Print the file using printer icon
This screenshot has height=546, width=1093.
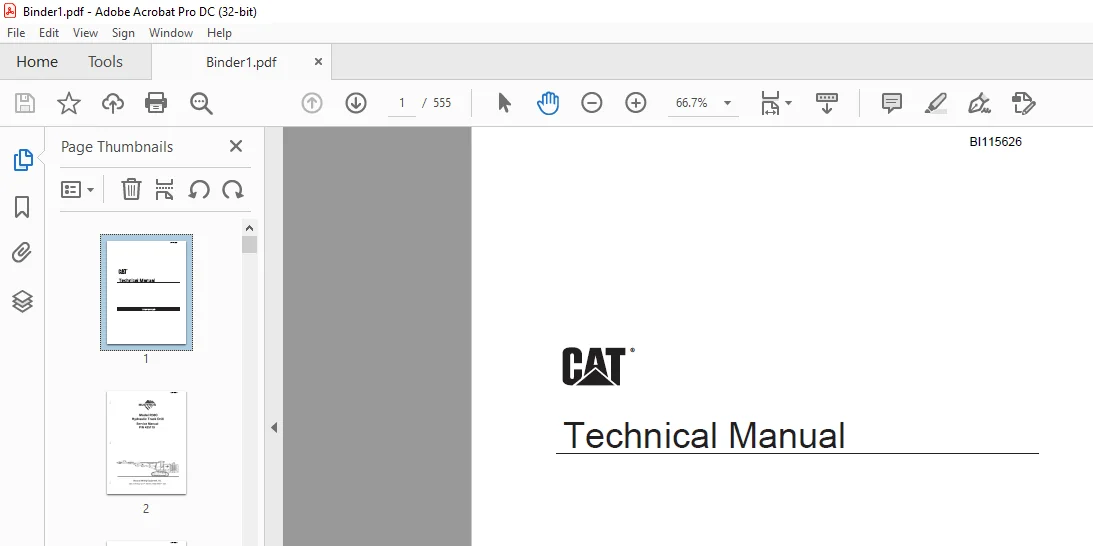point(155,103)
